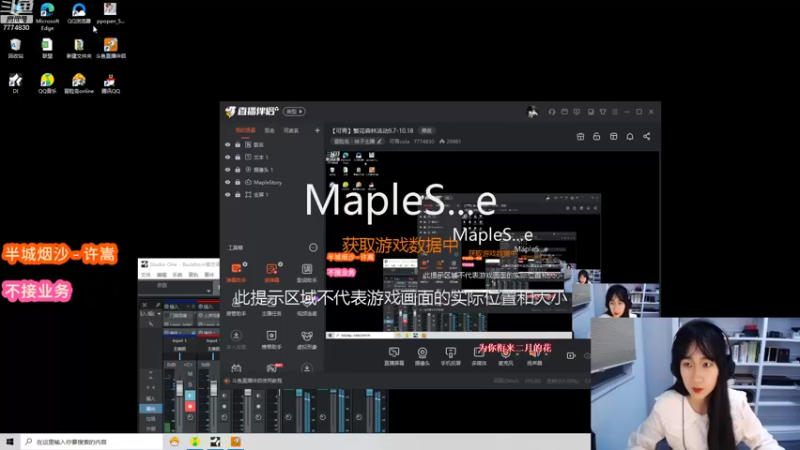800x450 pixels.
Task: Select the 全屏 1 layer row
Action: [x=273, y=194]
